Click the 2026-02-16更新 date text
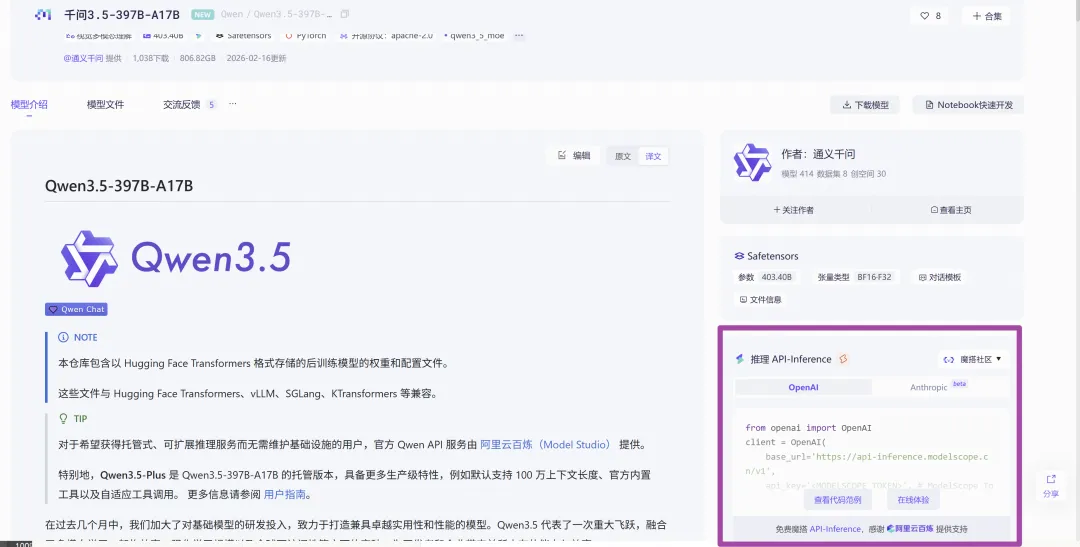Image resolution: width=1080 pixels, height=547 pixels. (x=256, y=59)
